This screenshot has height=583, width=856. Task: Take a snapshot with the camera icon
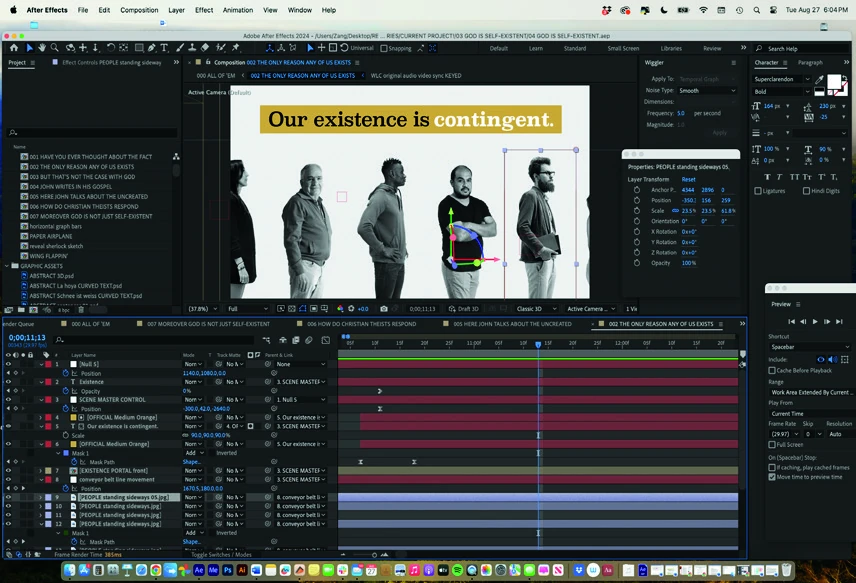pyautogui.click(x=384, y=309)
